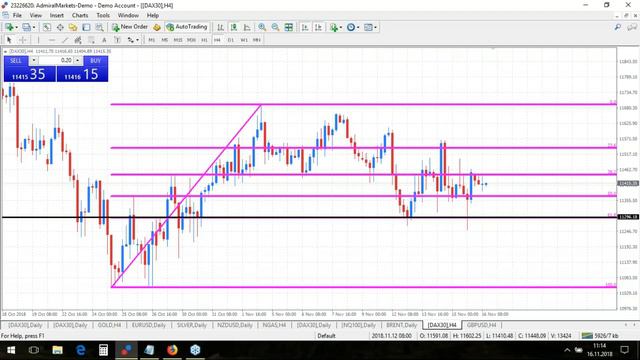
Task: Zoom out of the chart
Action: pos(276,27)
